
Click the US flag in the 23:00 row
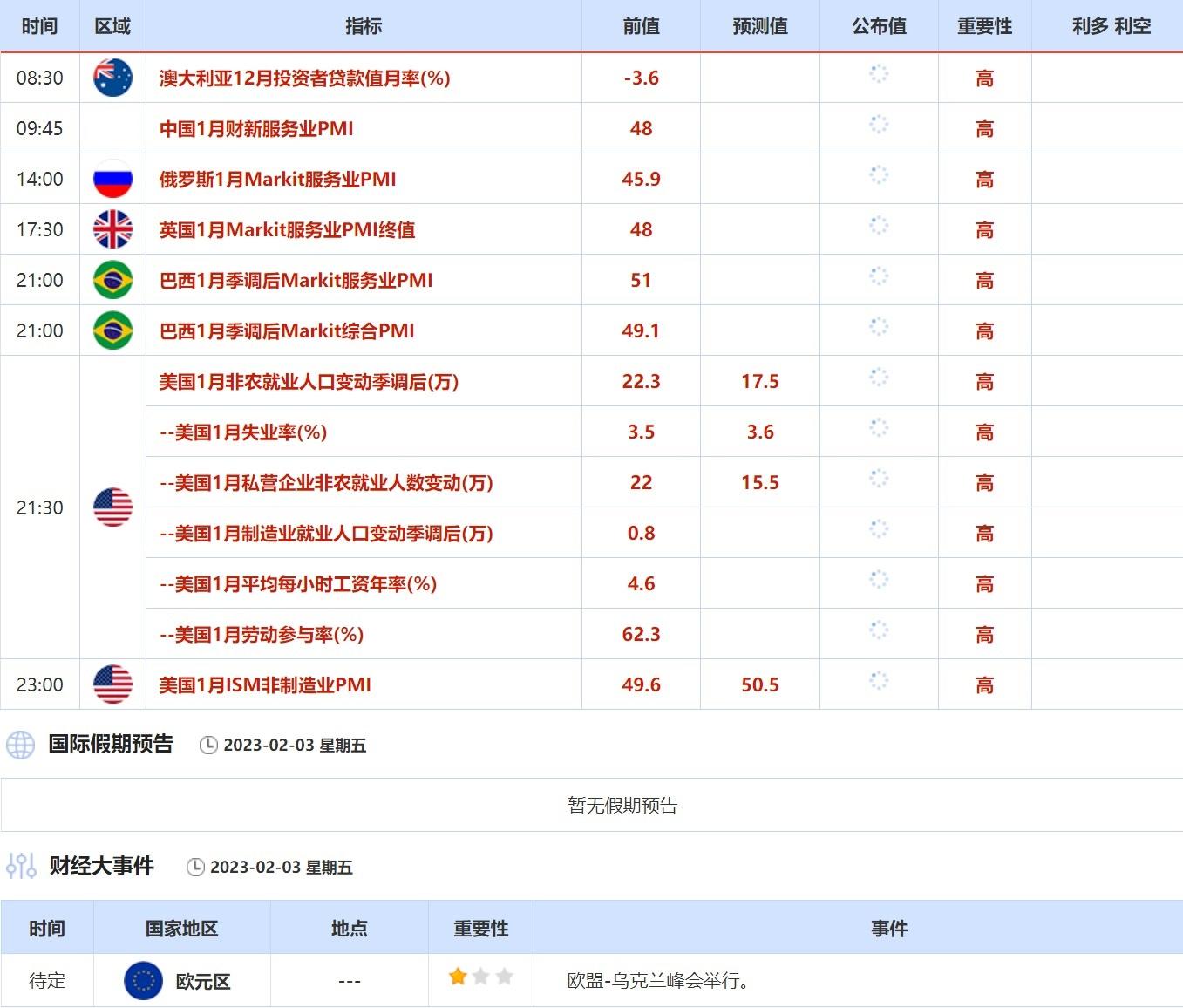pyautogui.click(x=112, y=684)
